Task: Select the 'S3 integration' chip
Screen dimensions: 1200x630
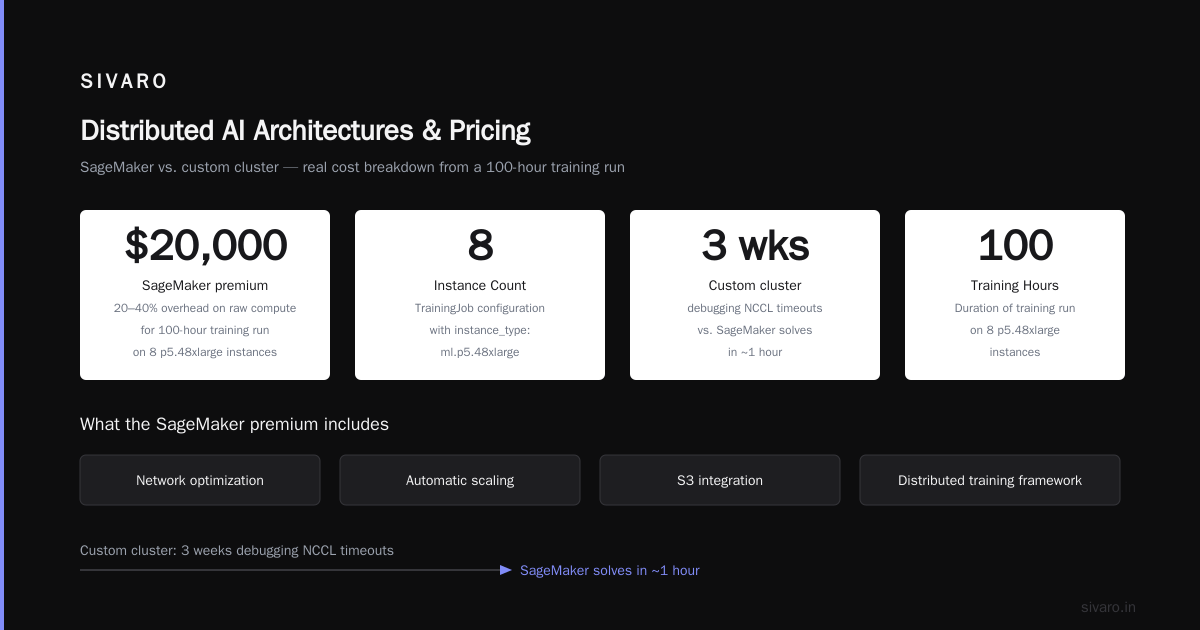Action: click(x=720, y=480)
